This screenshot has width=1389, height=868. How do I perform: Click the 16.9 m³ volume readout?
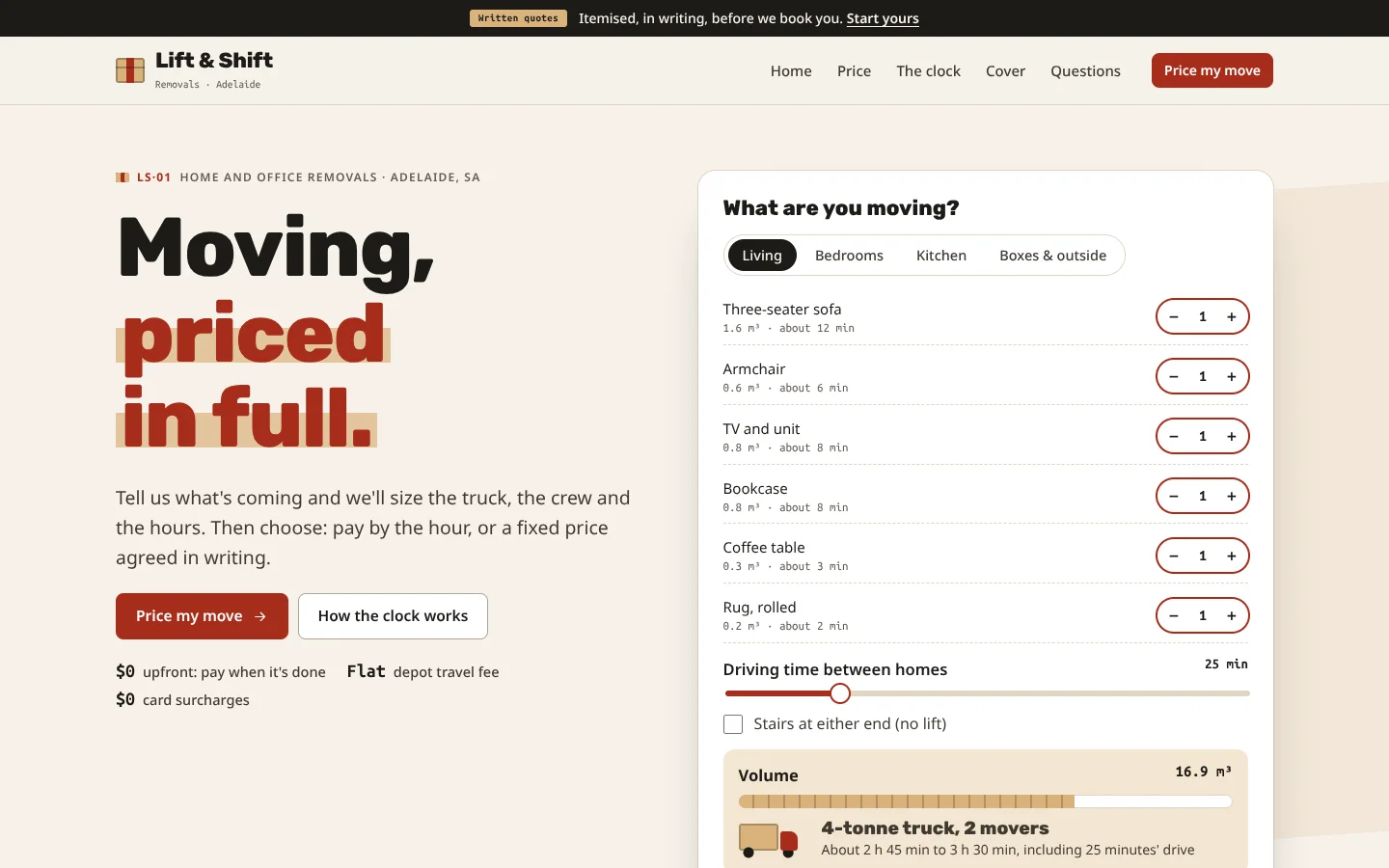(1203, 772)
